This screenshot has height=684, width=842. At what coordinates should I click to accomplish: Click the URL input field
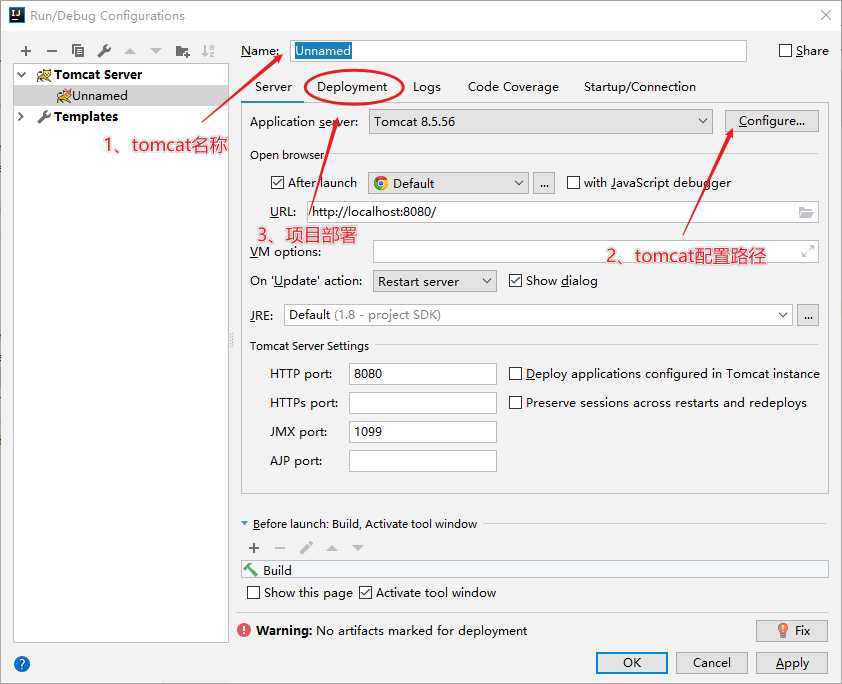(563, 212)
